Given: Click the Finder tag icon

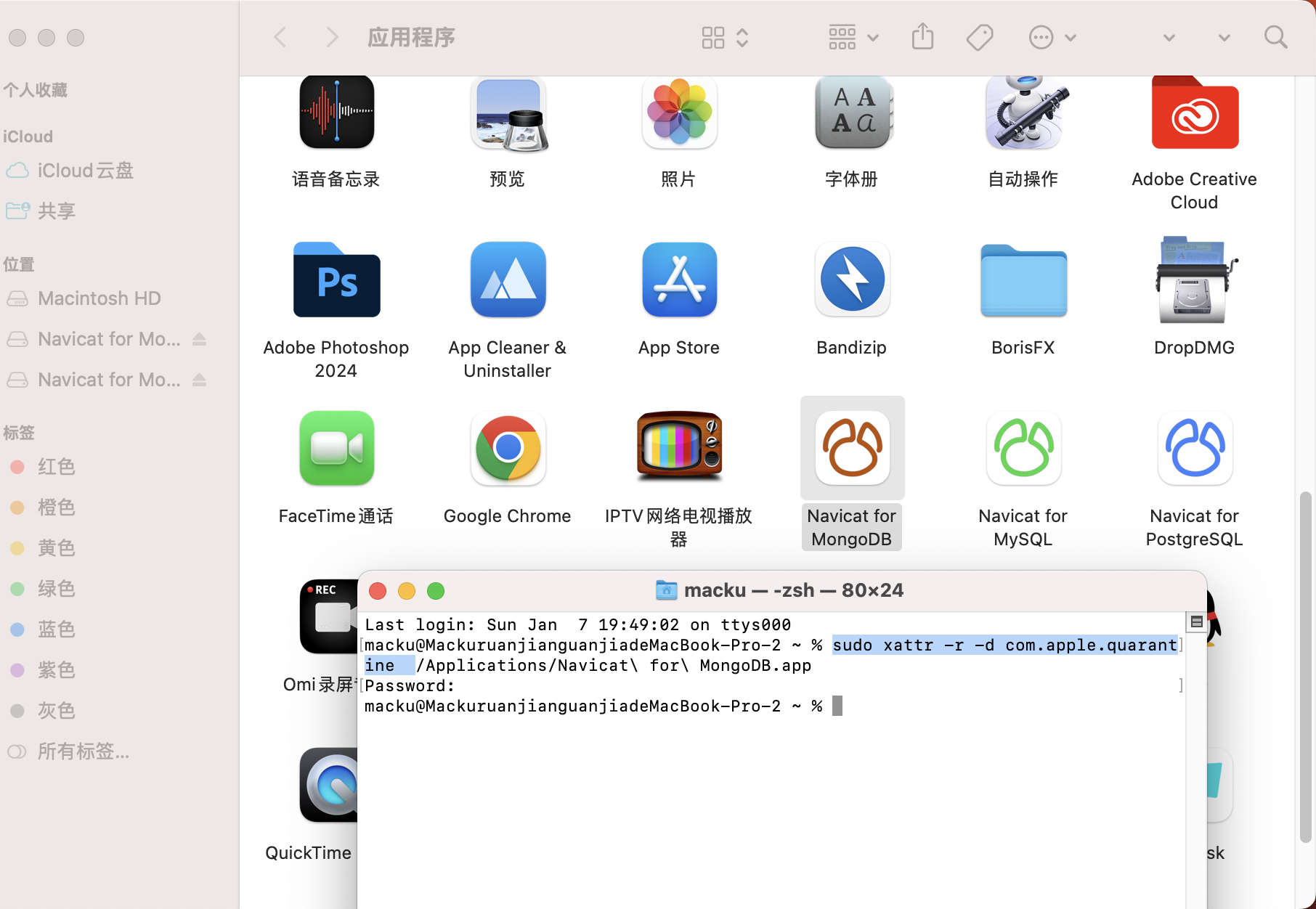Looking at the screenshot, I should click(x=980, y=37).
